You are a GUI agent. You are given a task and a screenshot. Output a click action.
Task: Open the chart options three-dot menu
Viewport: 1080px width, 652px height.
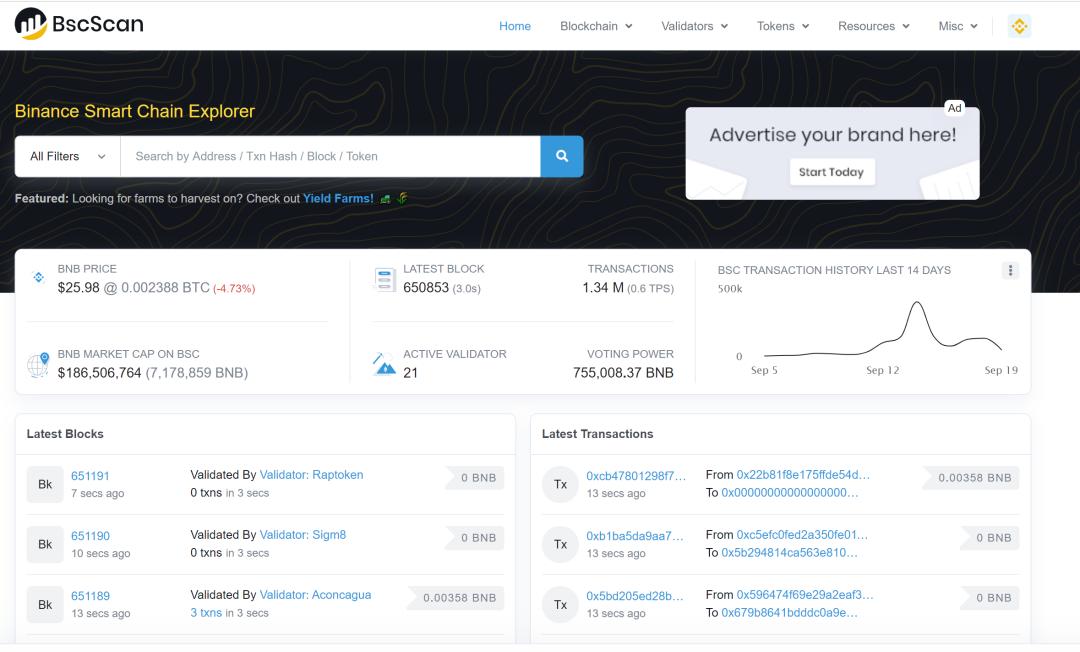[x=1010, y=271]
